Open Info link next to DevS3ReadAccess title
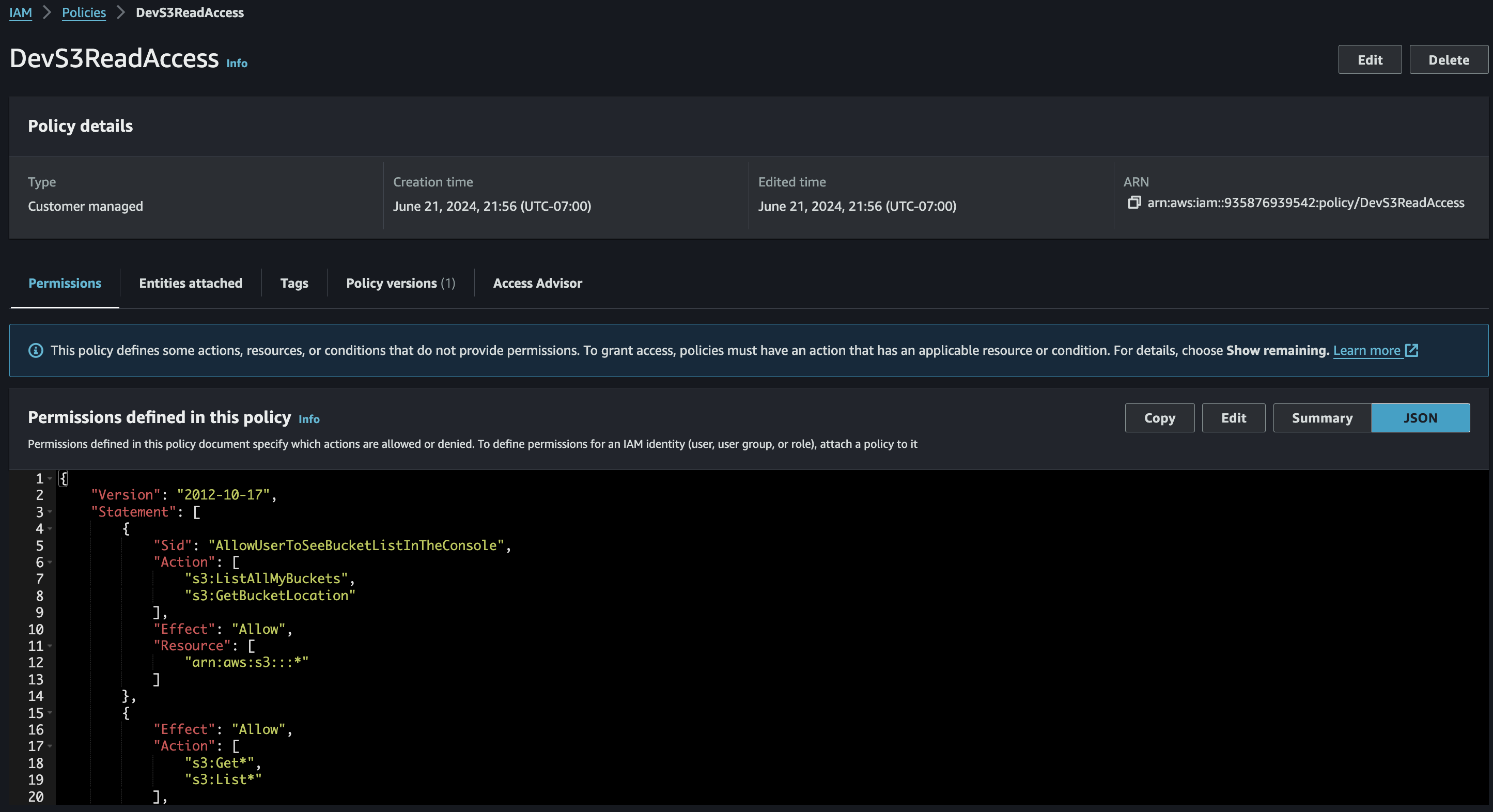The width and height of the screenshot is (1493, 812). pos(237,63)
